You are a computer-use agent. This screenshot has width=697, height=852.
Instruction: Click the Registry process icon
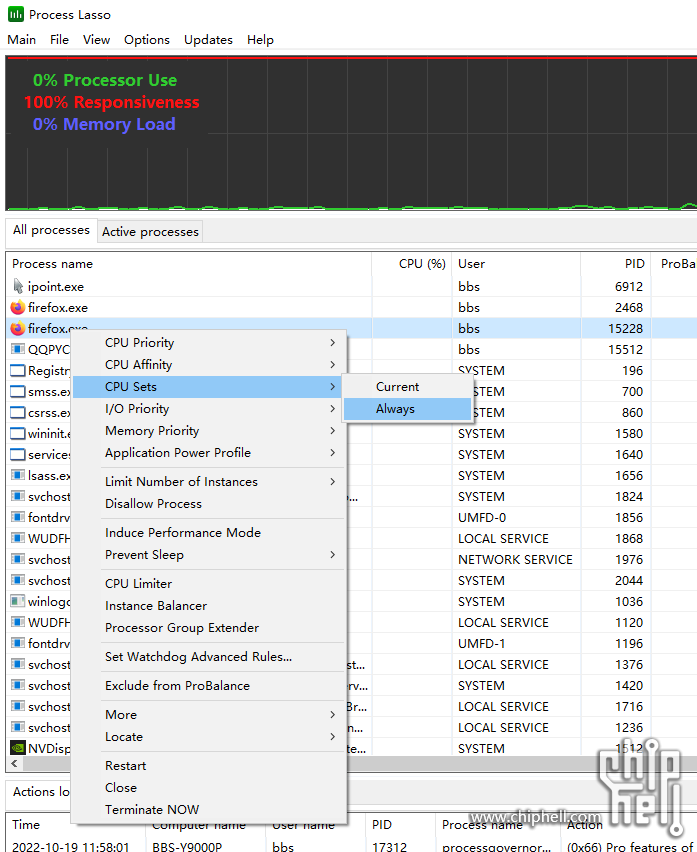[18, 371]
